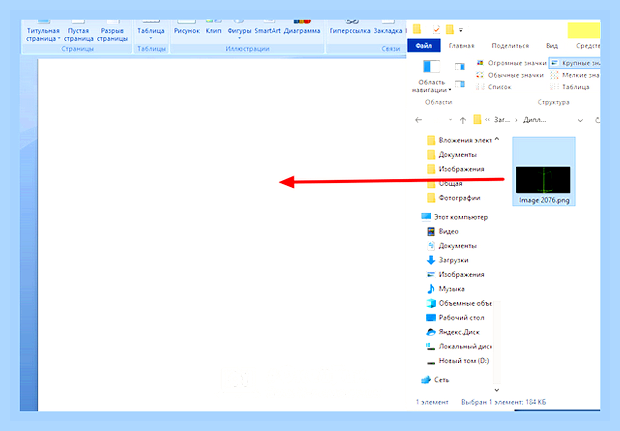Toggle the preview pane icon
The width and height of the screenshot is (620, 431).
click(x=459, y=66)
